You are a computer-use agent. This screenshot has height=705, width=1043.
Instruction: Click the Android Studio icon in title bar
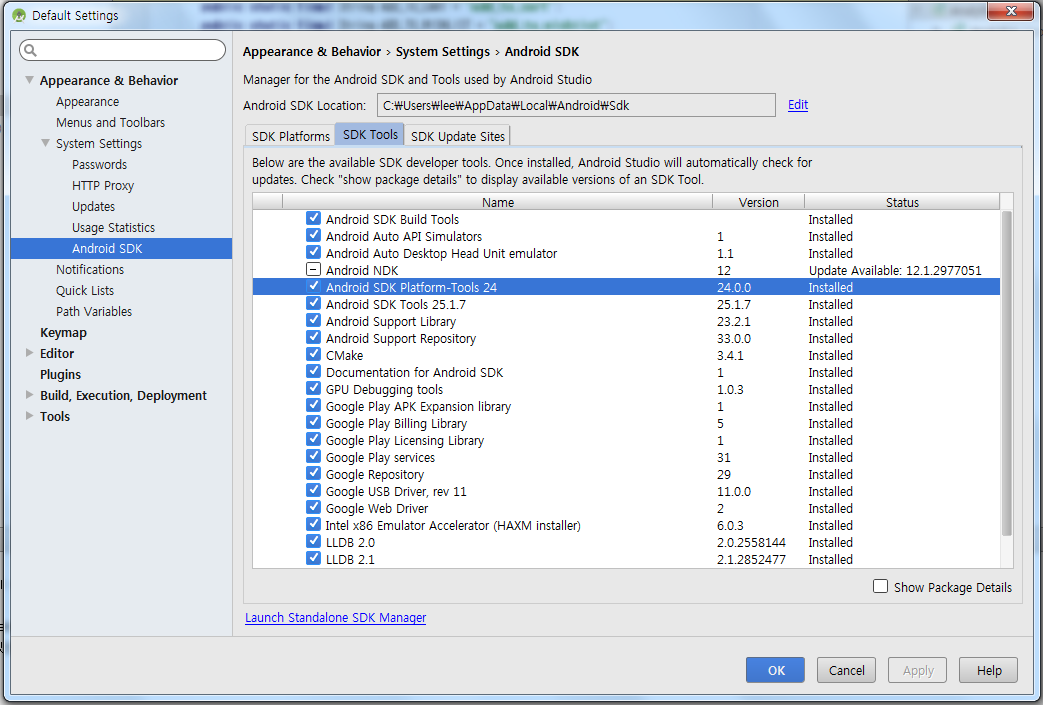[x=19, y=15]
